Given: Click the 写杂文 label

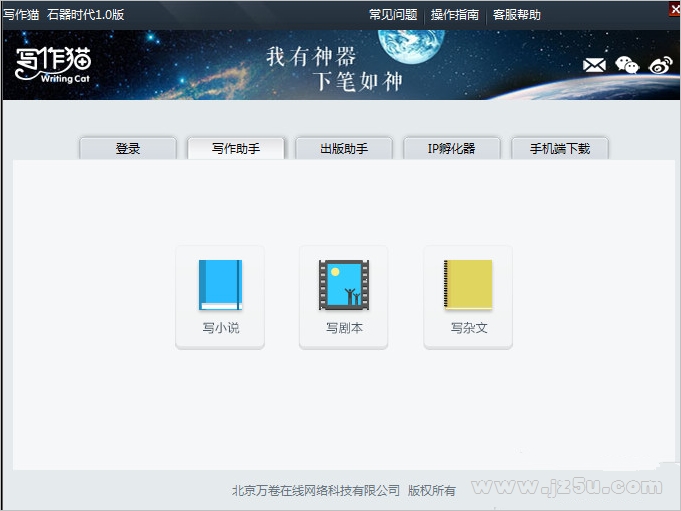Looking at the screenshot, I should tap(469, 328).
